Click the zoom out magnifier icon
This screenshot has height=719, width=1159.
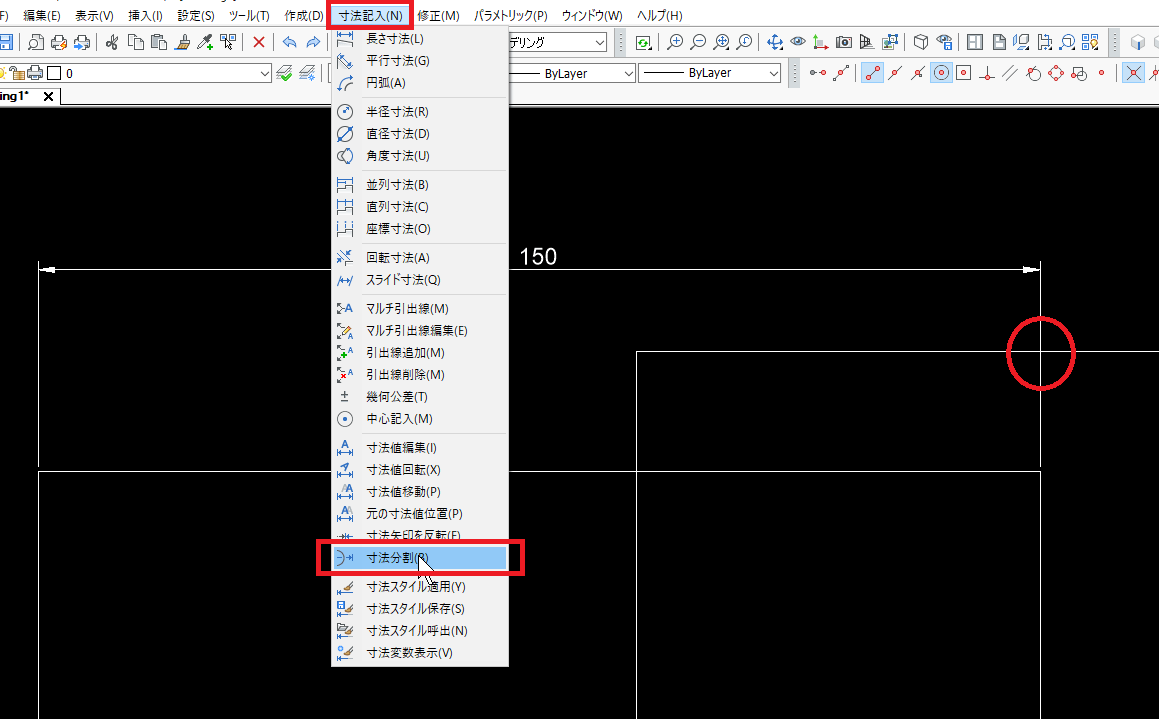point(698,42)
